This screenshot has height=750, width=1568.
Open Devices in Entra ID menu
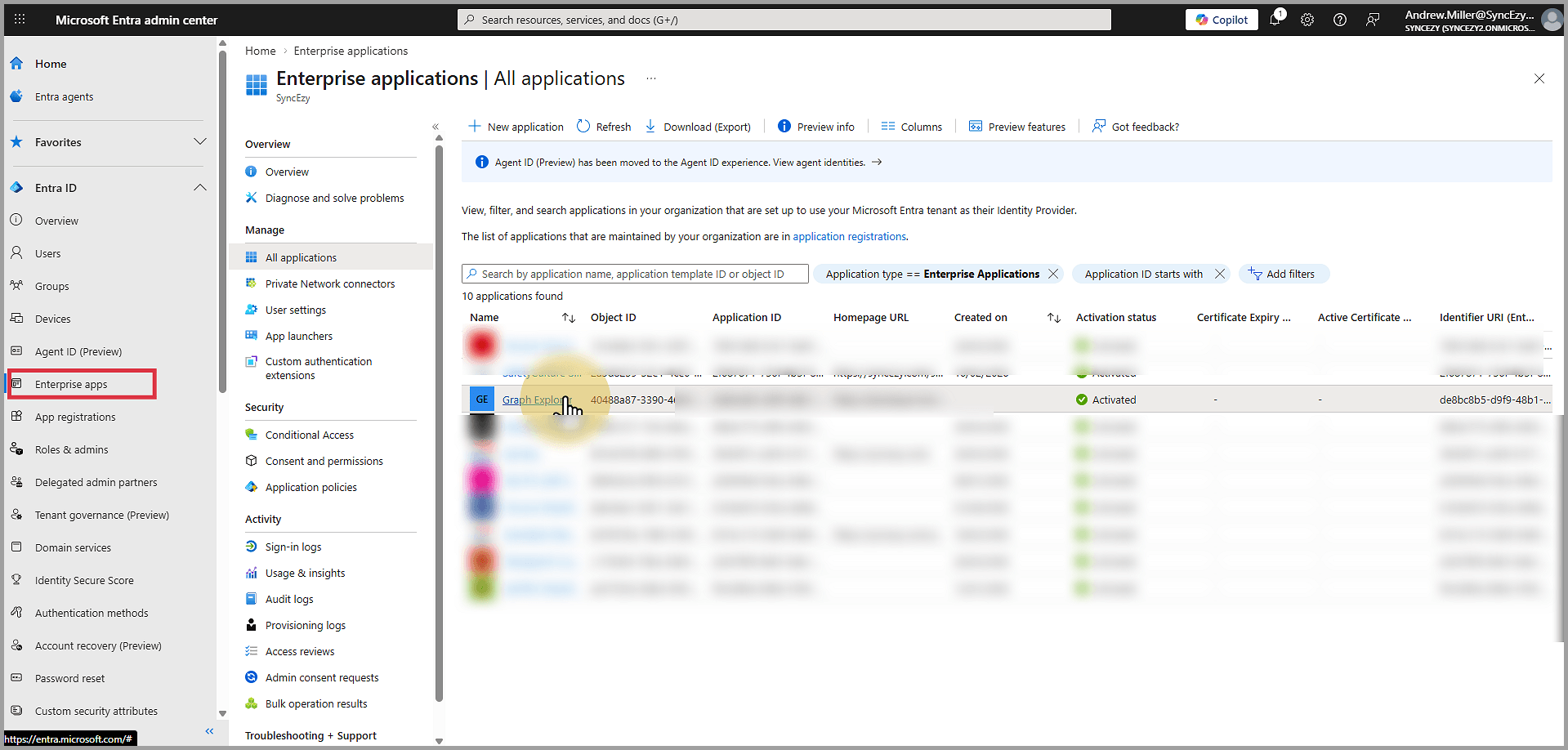(x=52, y=319)
